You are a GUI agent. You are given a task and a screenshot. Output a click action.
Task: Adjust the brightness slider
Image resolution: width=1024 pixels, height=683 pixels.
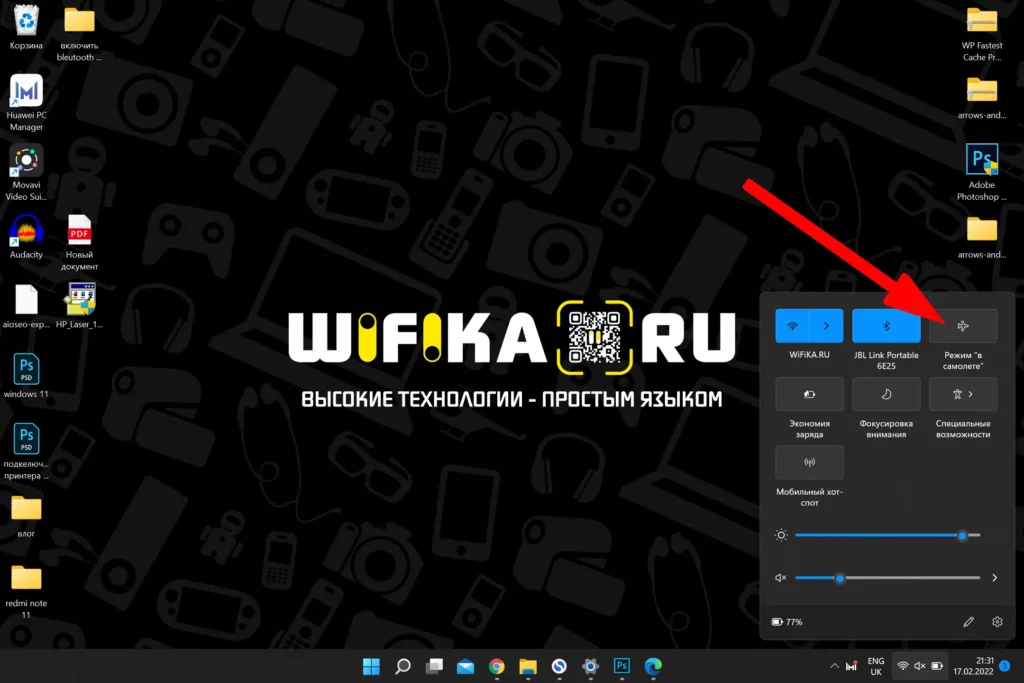(x=888, y=535)
